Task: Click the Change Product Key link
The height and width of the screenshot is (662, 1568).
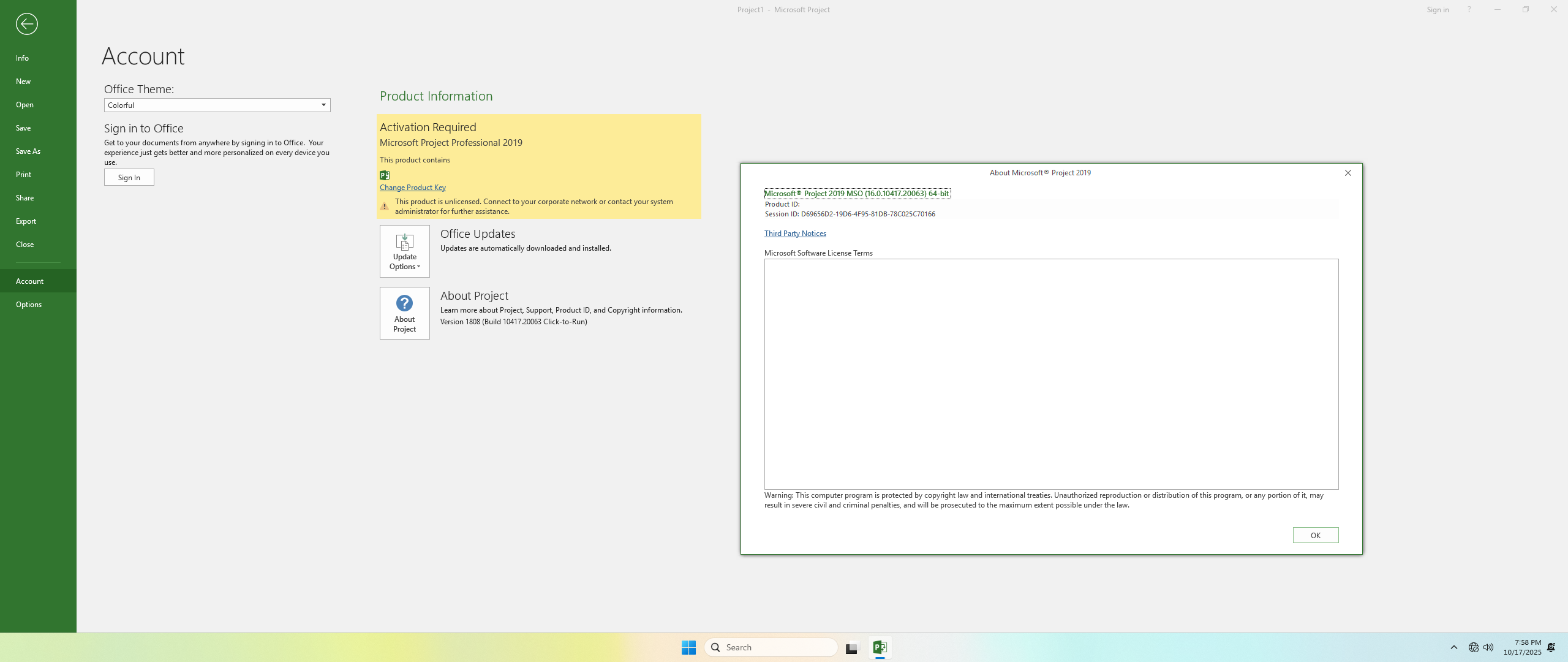Action: tap(412, 188)
